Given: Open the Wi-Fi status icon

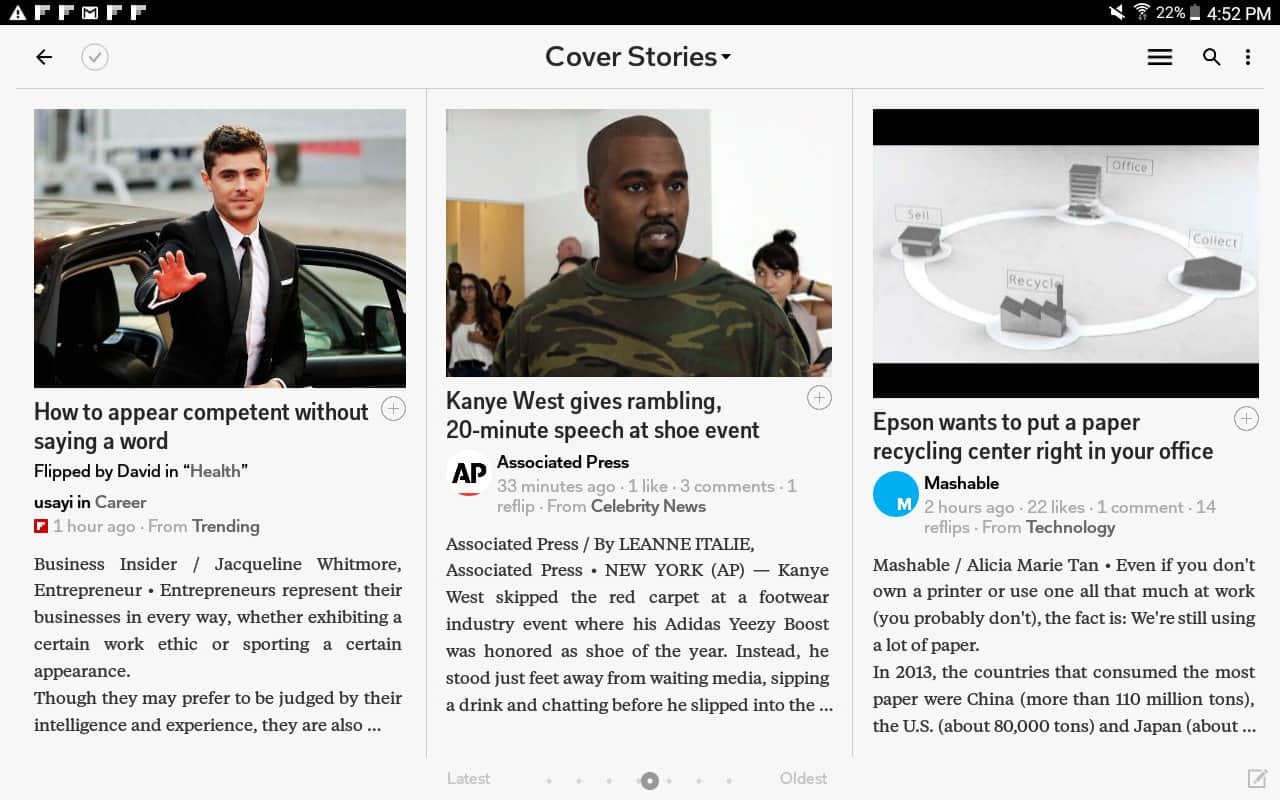Looking at the screenshot, I should point(1142,12).
